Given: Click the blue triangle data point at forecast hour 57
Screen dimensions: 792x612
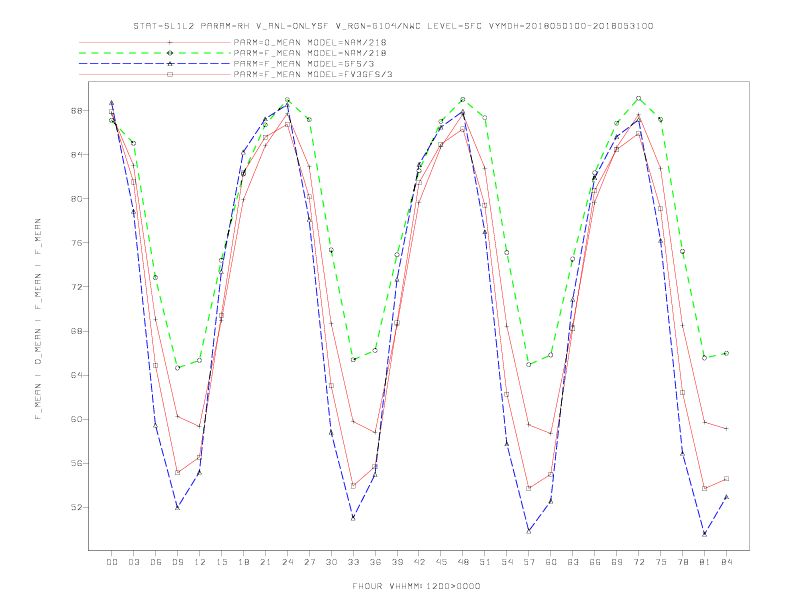Looking at the screenshot, I should 529,531.
